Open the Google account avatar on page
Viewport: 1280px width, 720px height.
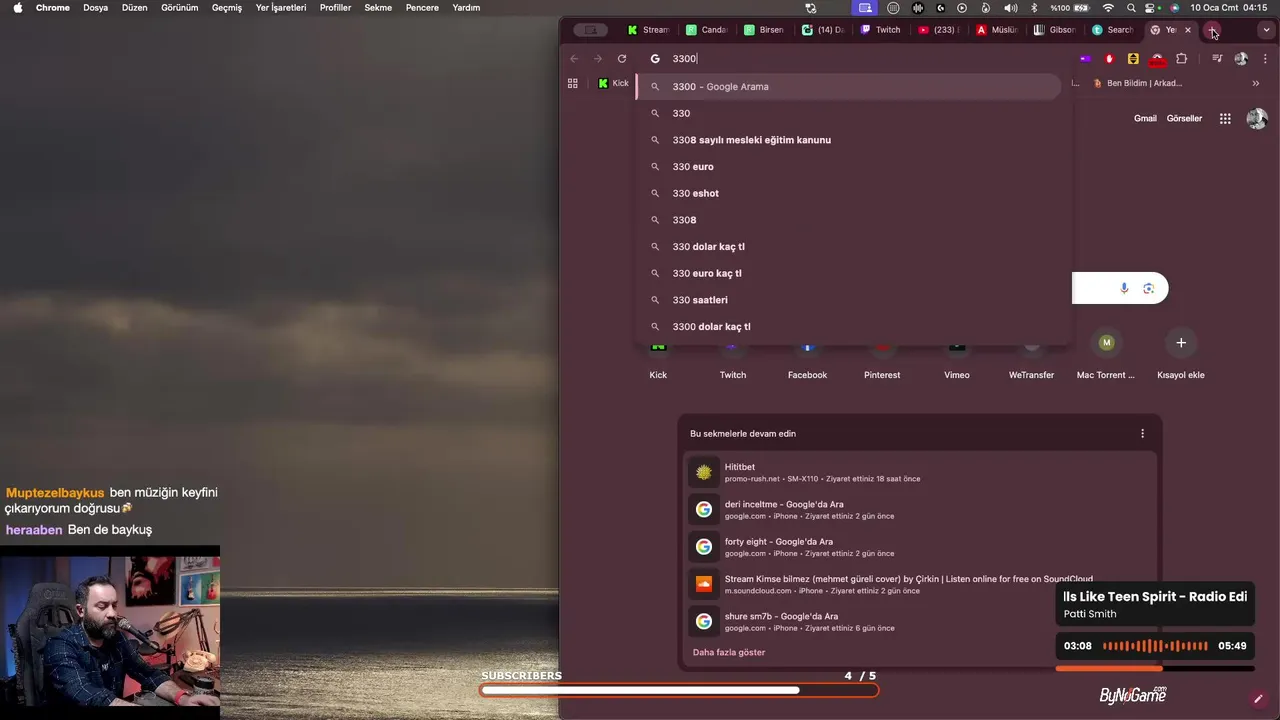pyautogui.click(x=1257, y=119)
